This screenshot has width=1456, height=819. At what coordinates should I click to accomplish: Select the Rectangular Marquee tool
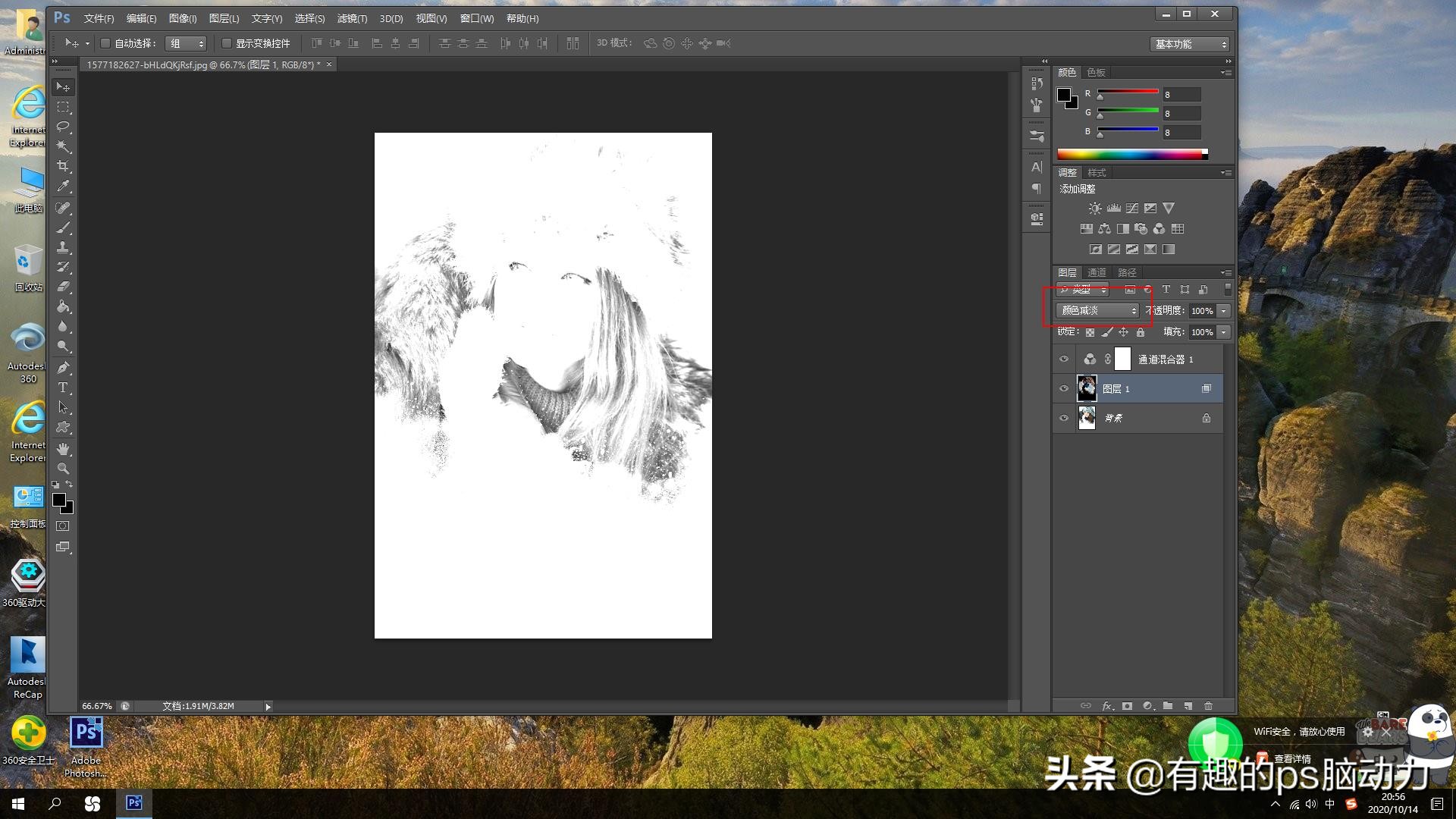pos(63,107)
